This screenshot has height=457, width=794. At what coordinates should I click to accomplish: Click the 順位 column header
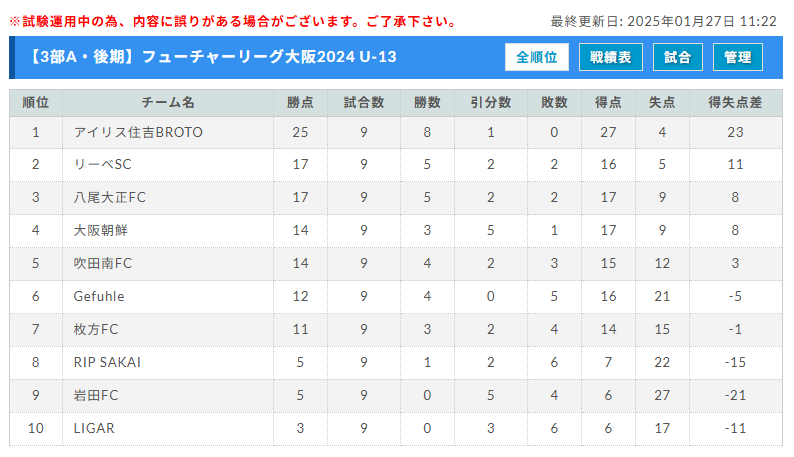(36, 103)
